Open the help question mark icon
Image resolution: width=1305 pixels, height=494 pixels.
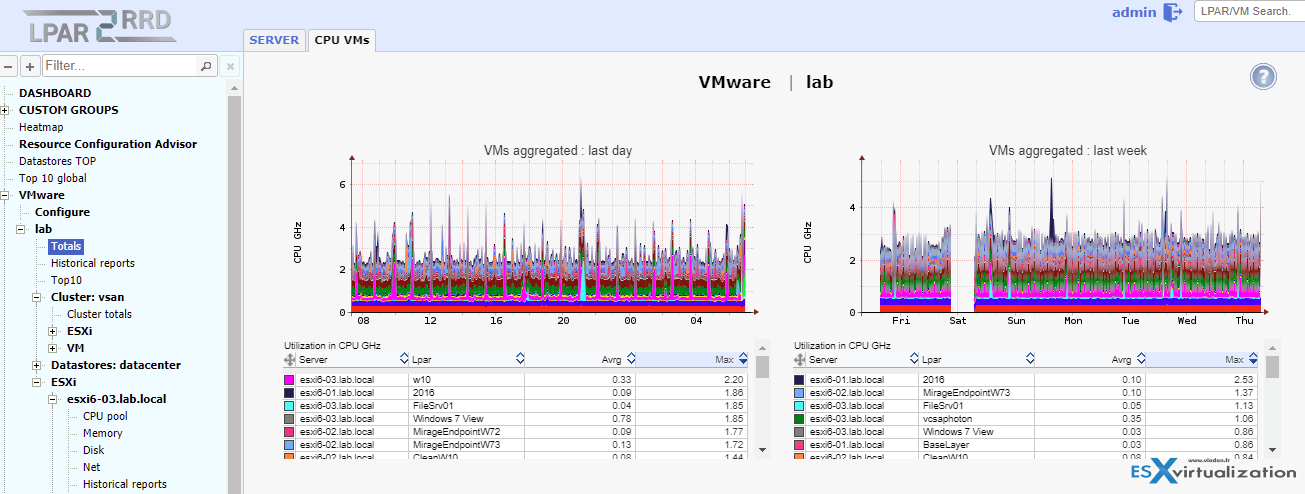tap(1263, 76)
